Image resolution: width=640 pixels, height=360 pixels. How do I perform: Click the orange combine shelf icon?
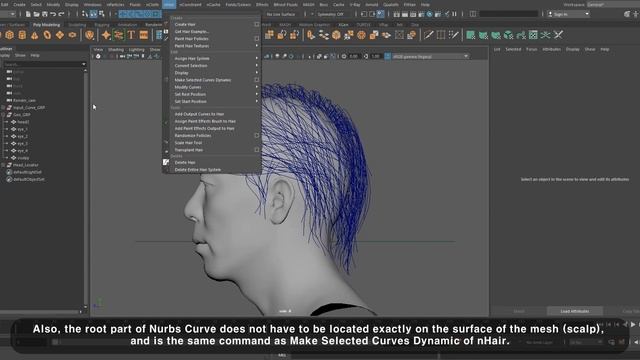[269, 35]
